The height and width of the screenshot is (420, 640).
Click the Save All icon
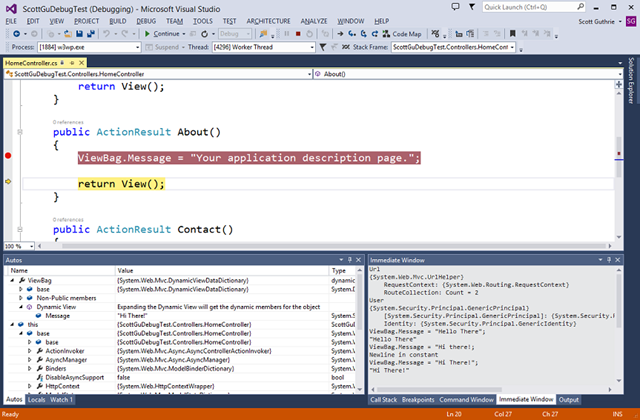(91, 34)
